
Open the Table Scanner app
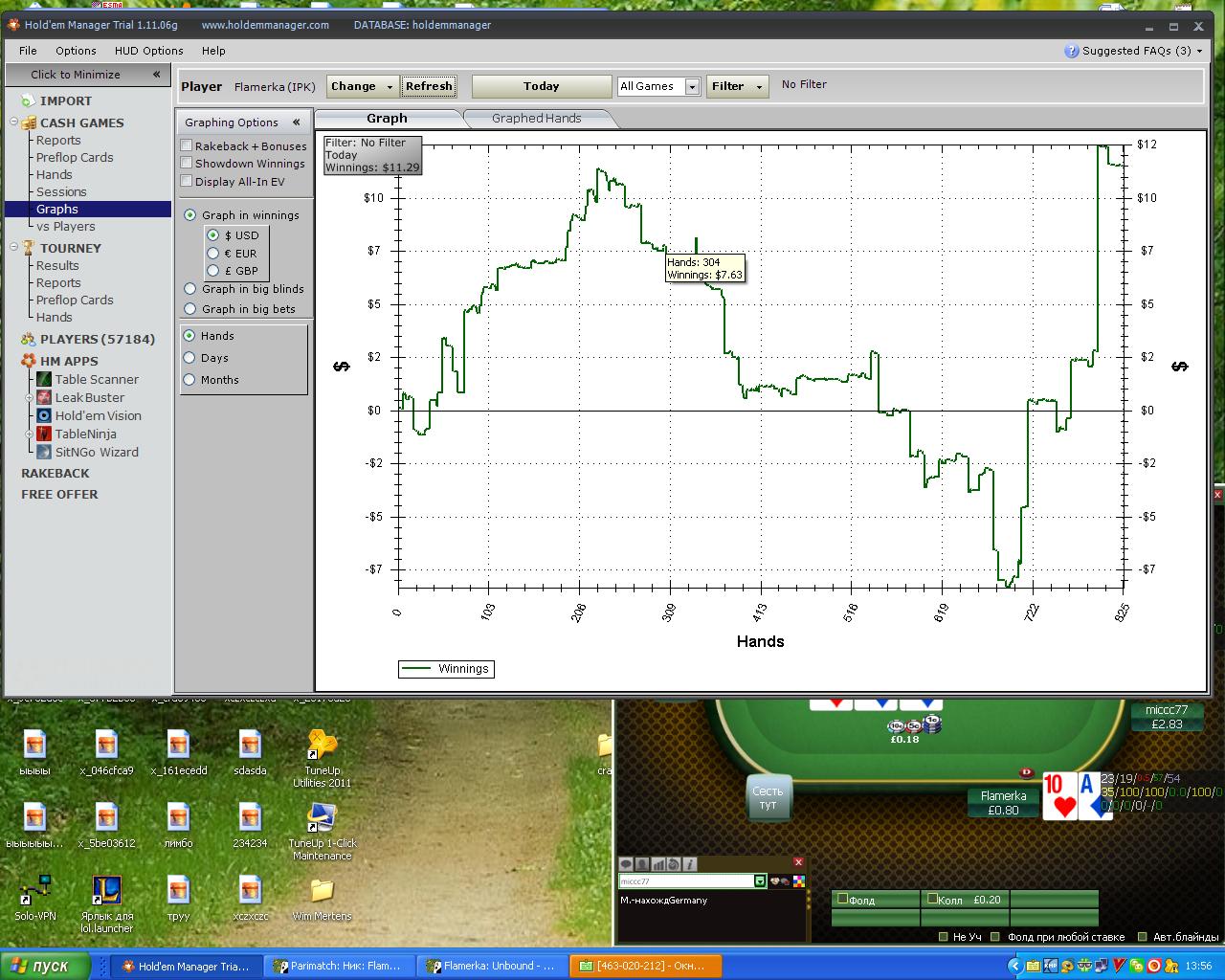[87, 380]
